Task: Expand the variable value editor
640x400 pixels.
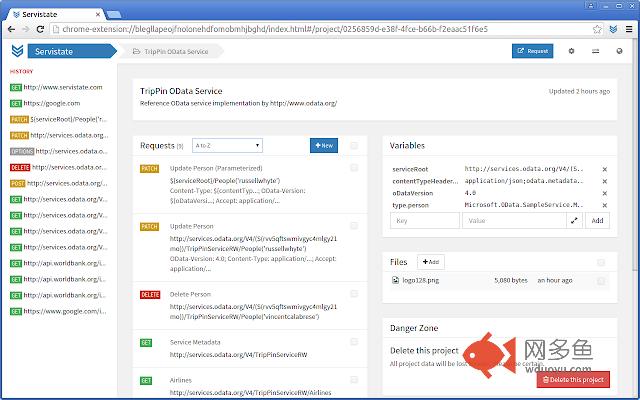Action: pyautogui.click(x=574, y=220)
